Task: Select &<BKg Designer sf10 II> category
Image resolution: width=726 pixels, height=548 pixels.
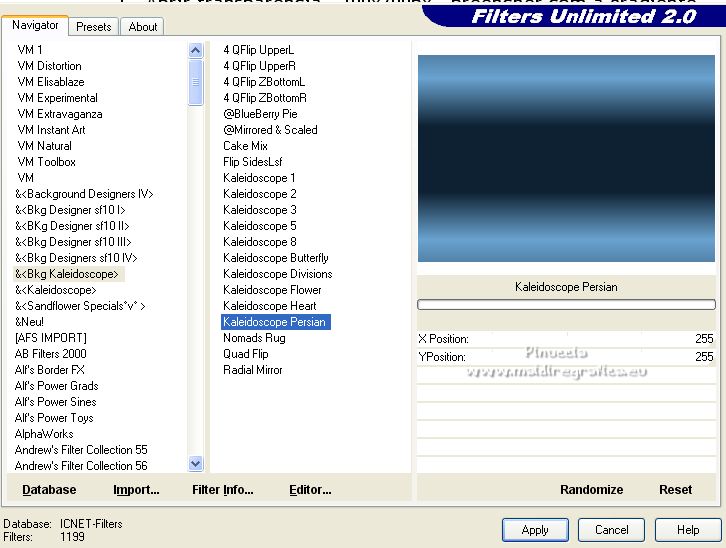Action: click(72, 226)
